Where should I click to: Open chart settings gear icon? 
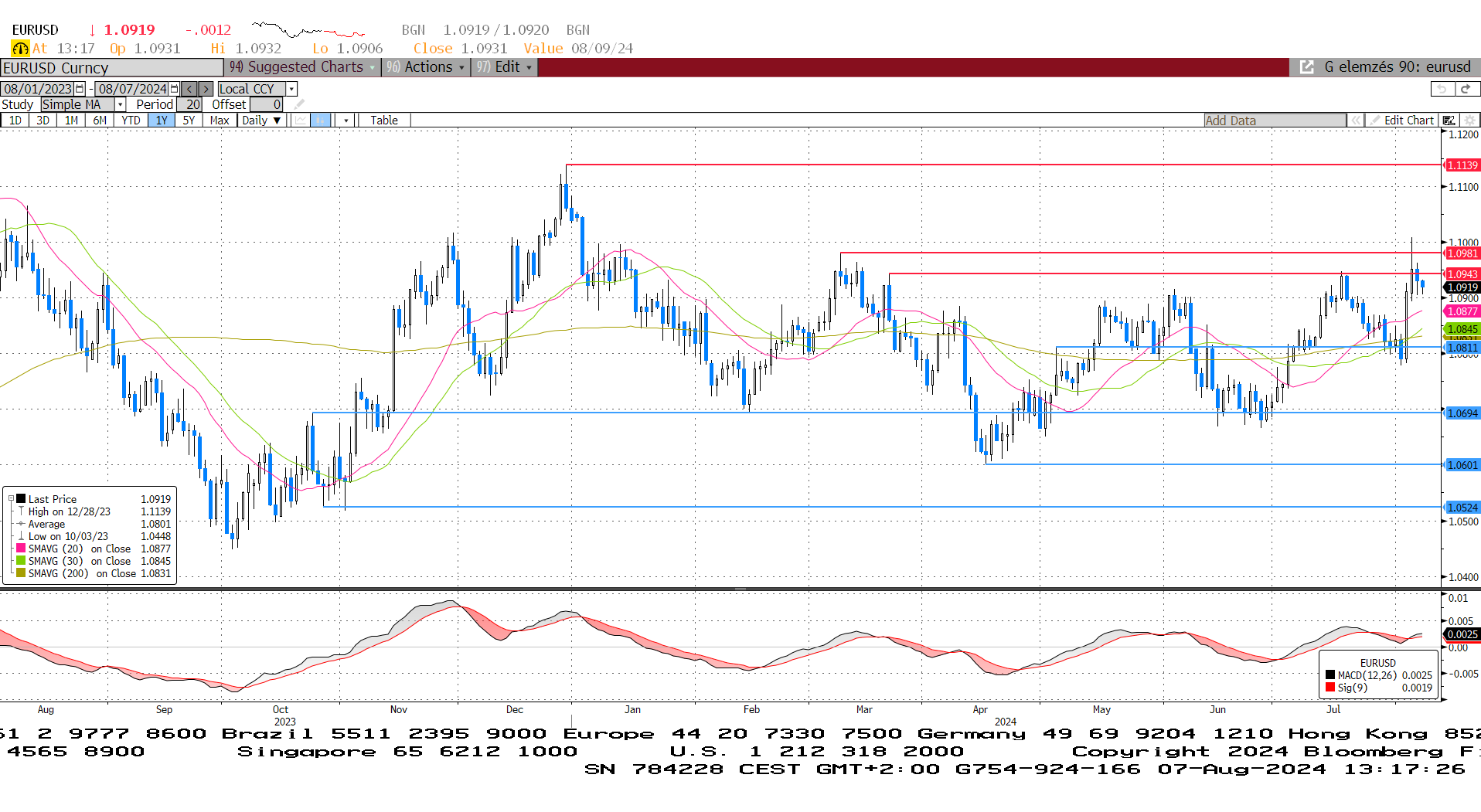point(1469,121)
